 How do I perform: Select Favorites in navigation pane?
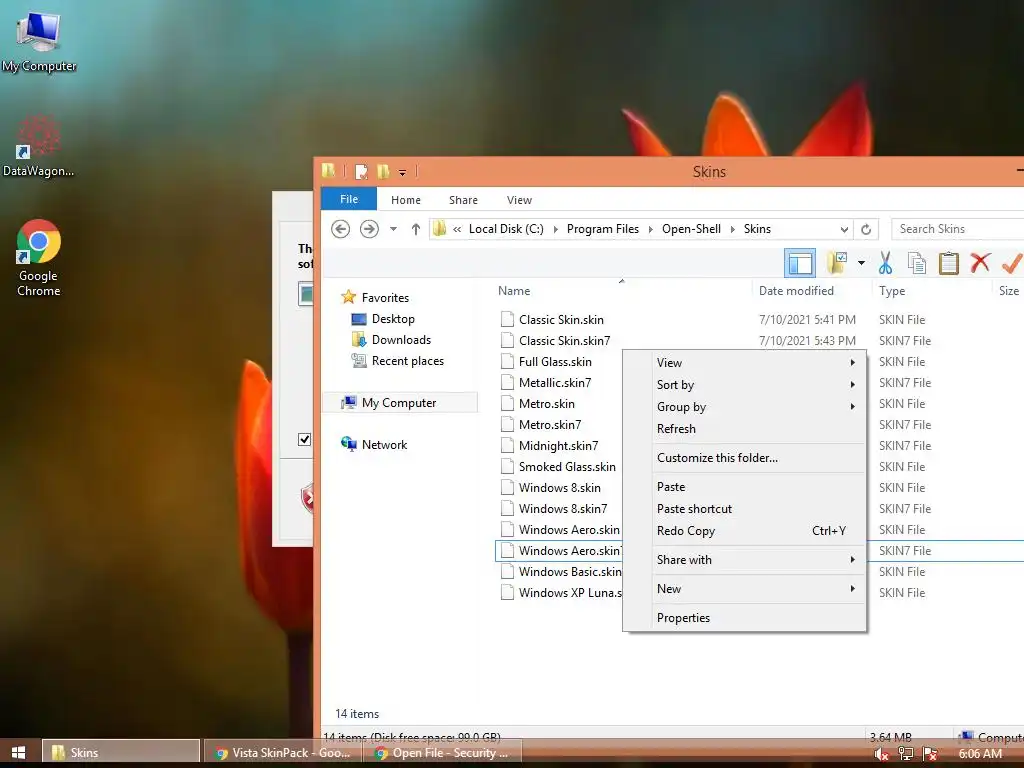point(375,298)
